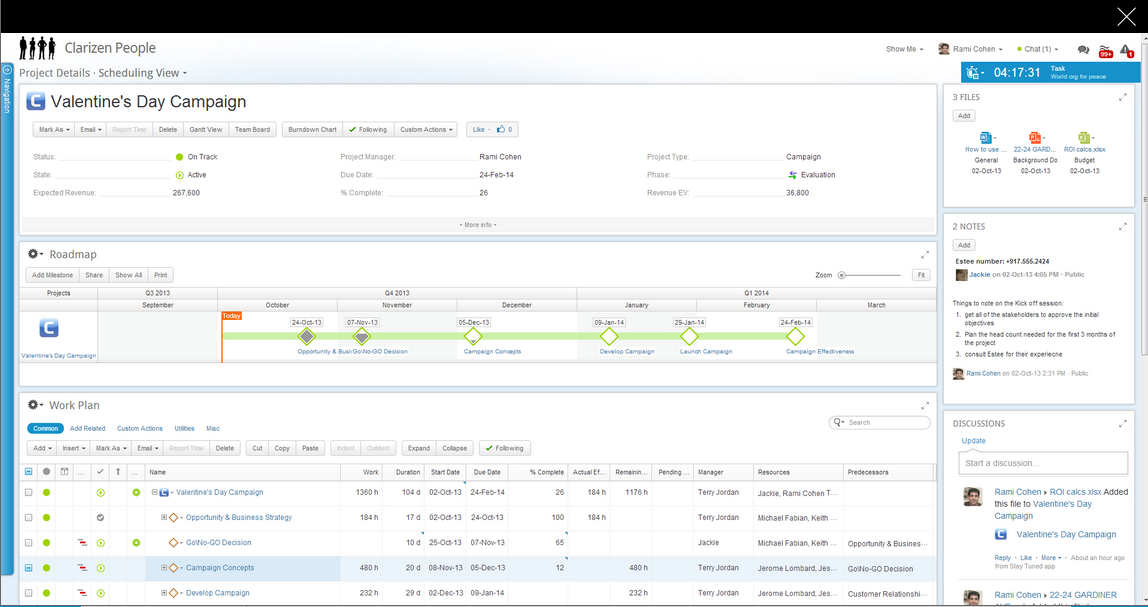
Task: Expand the Opportunity & Business Strategy tree node
Action: click(165, 518)
